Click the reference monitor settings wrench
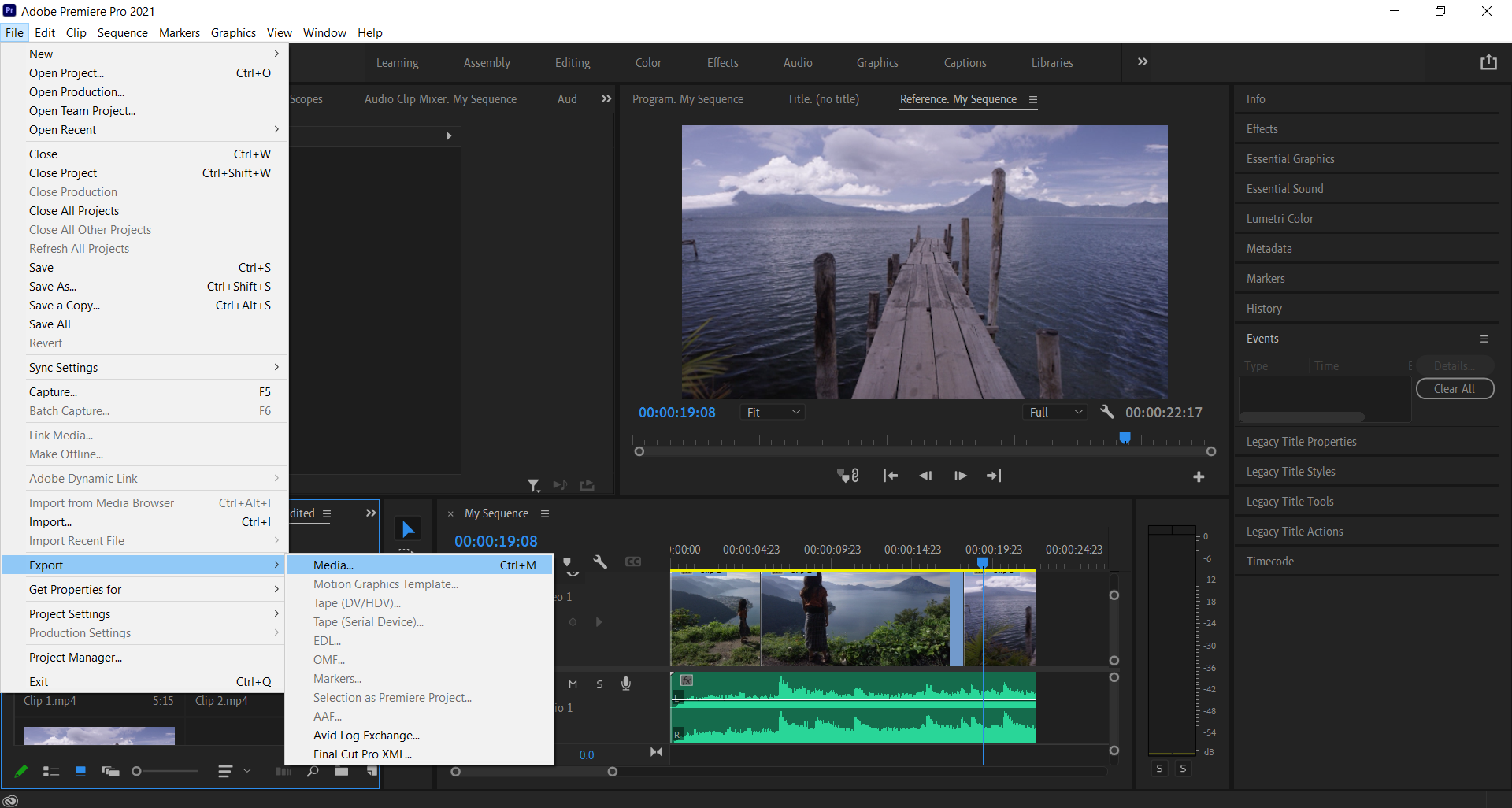Viewport: 1512px width, 808px height. tap(1107, 412)
